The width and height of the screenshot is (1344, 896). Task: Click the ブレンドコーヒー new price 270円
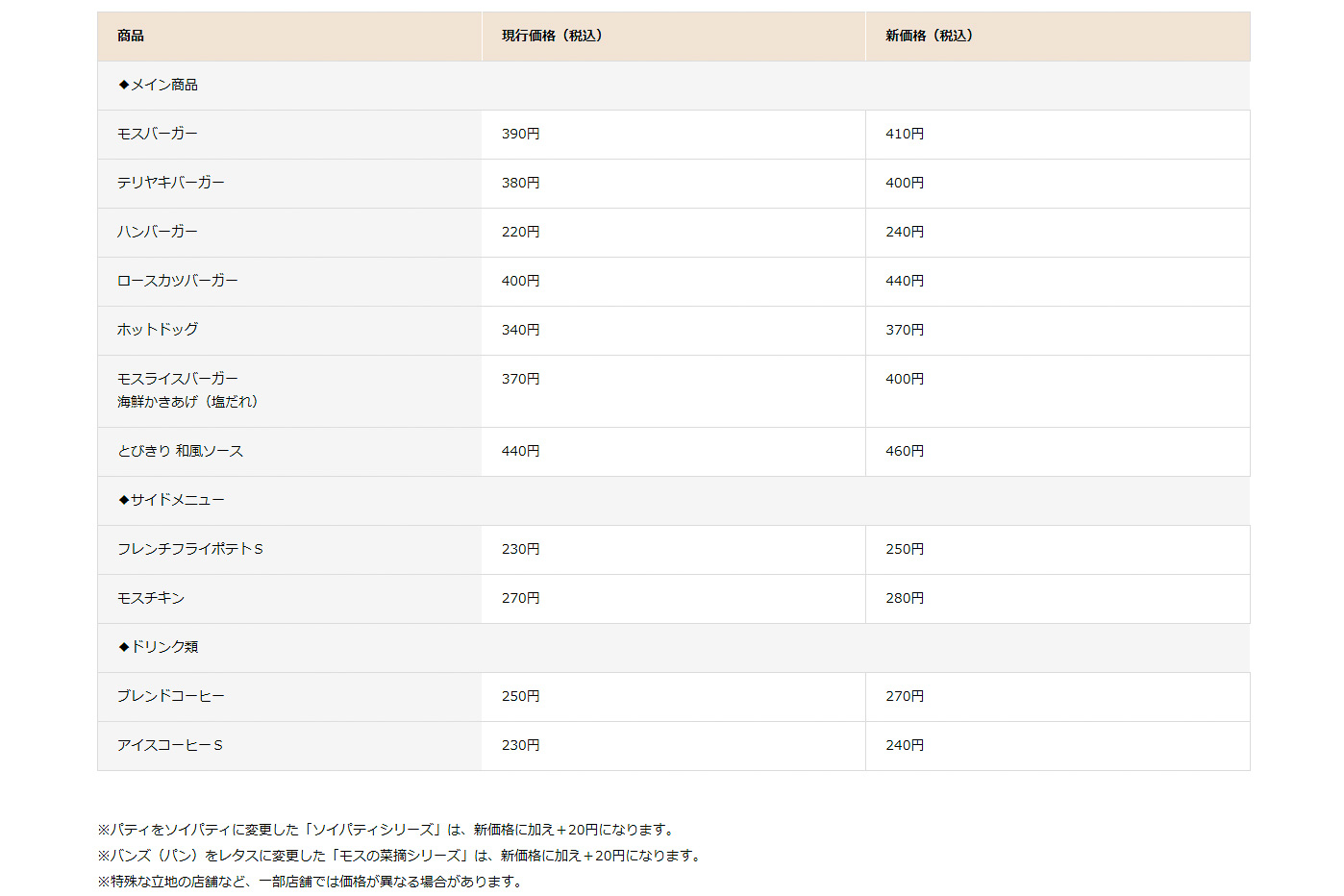point(905,696)
